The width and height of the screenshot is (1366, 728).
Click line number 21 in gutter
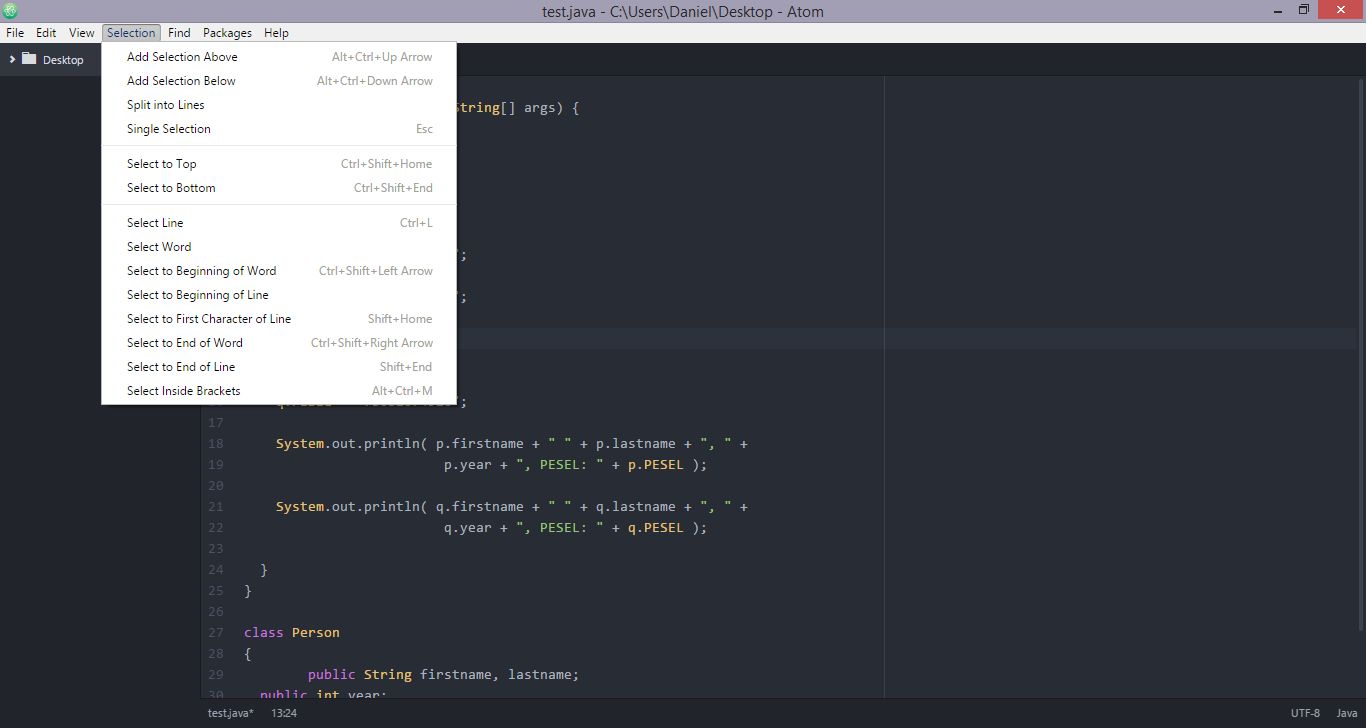tap(216, 507)
